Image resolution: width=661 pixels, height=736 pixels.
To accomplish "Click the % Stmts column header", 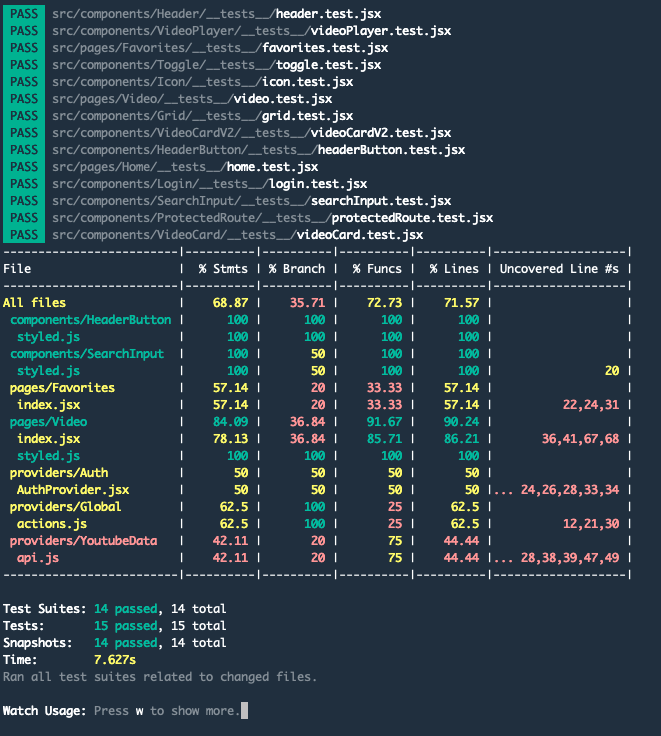I will [x=223, y=269].
